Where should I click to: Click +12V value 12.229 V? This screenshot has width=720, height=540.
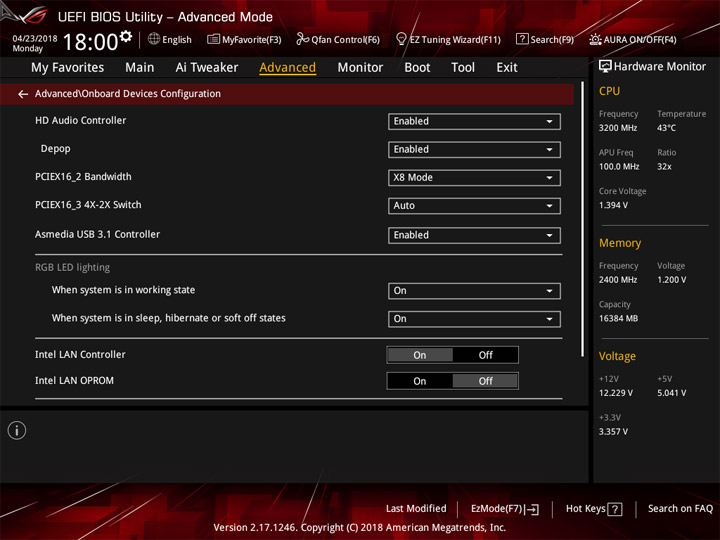[x=616, y=393]
